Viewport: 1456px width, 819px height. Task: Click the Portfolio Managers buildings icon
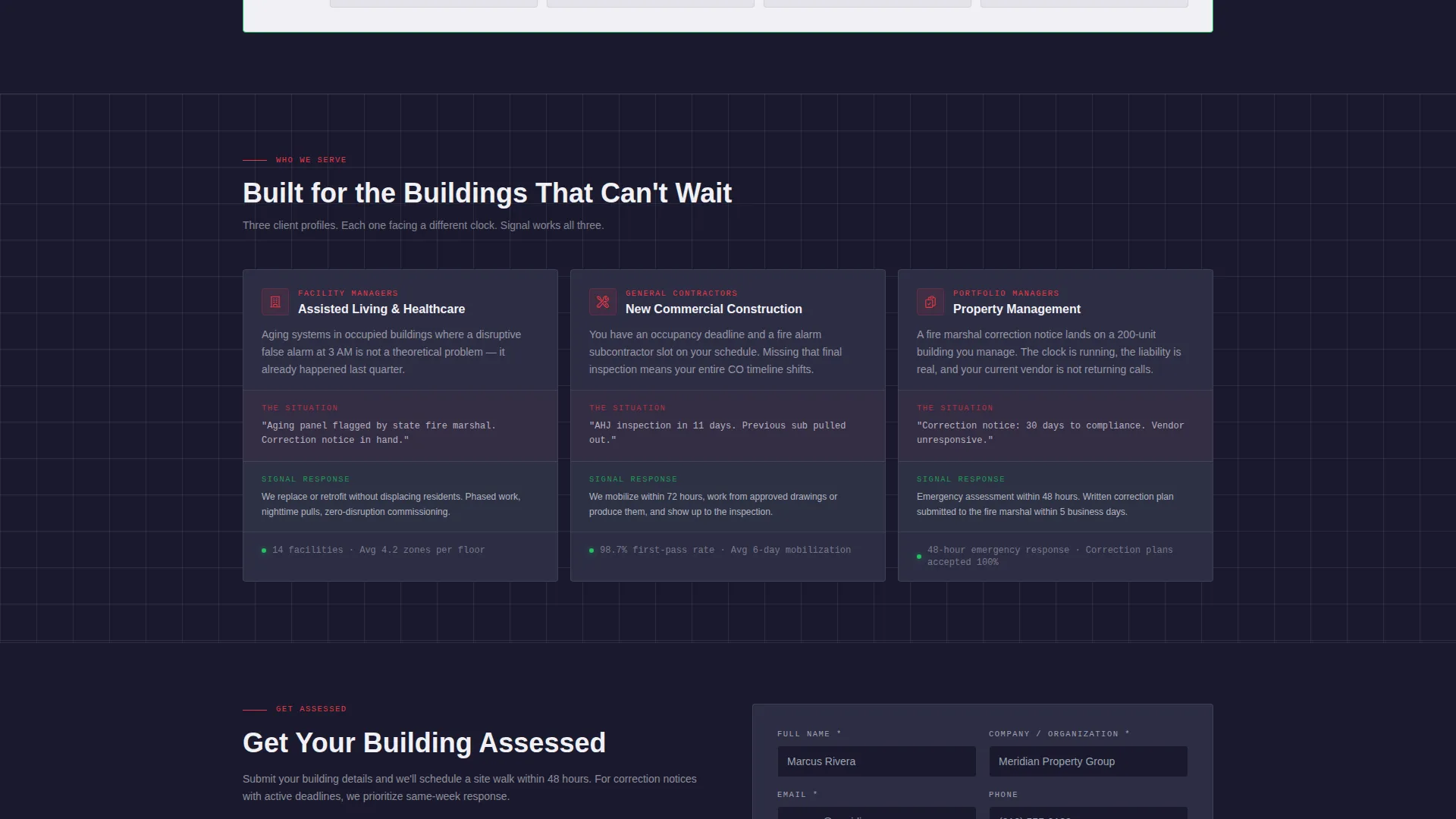click(930, 302)
